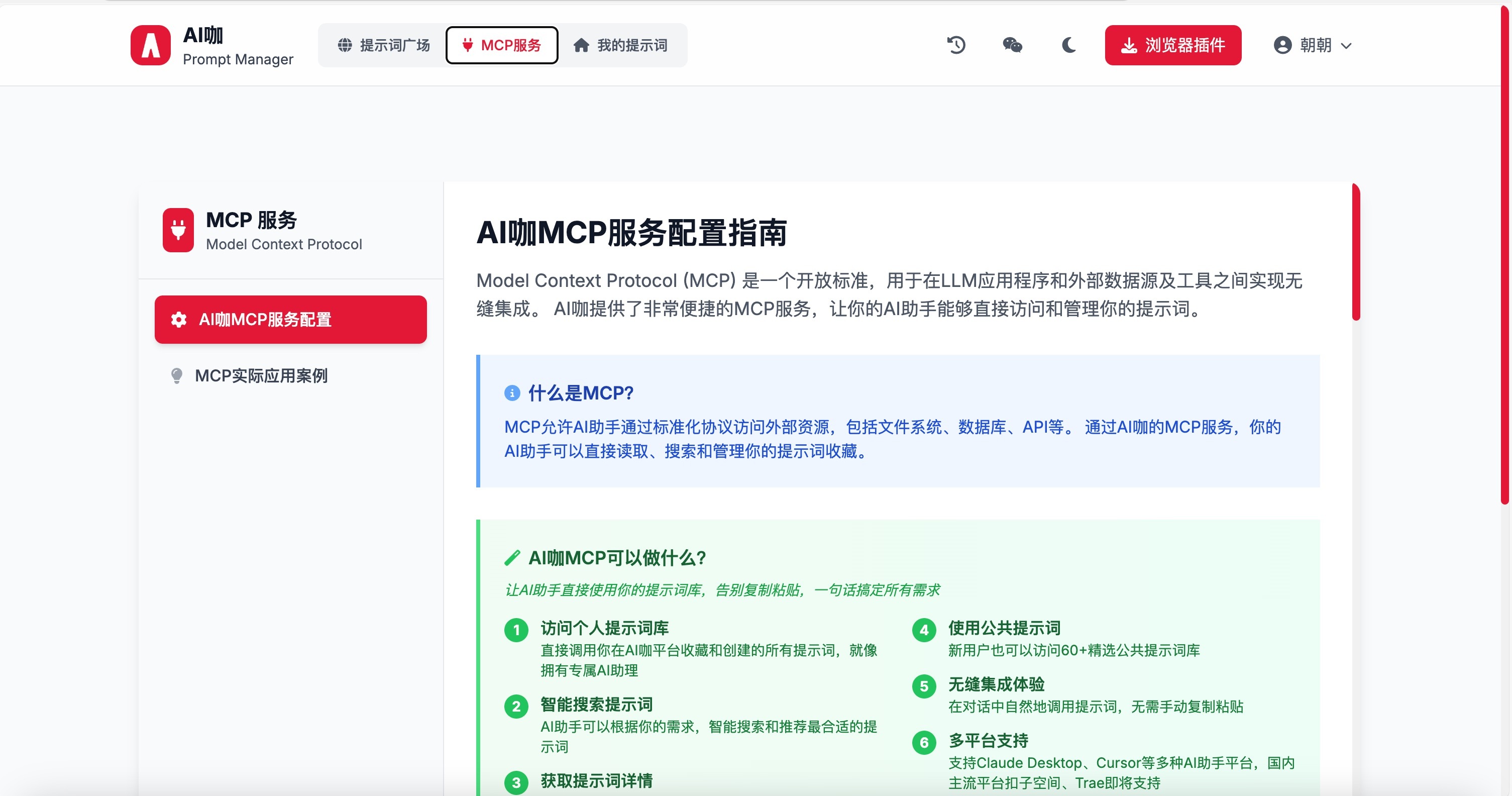Click the heading AI咖MCP服务配置指南
Viewport: 1512px width, 796px height.
coord(631,233)
